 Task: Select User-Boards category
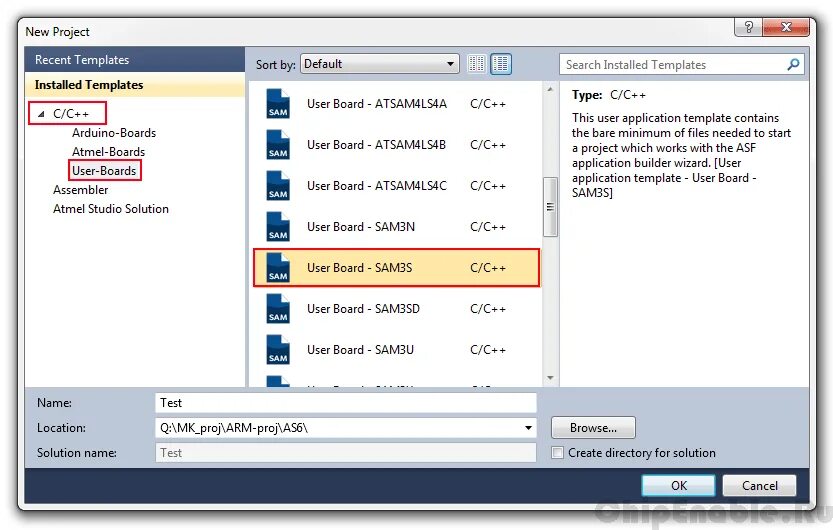(104, 170)
